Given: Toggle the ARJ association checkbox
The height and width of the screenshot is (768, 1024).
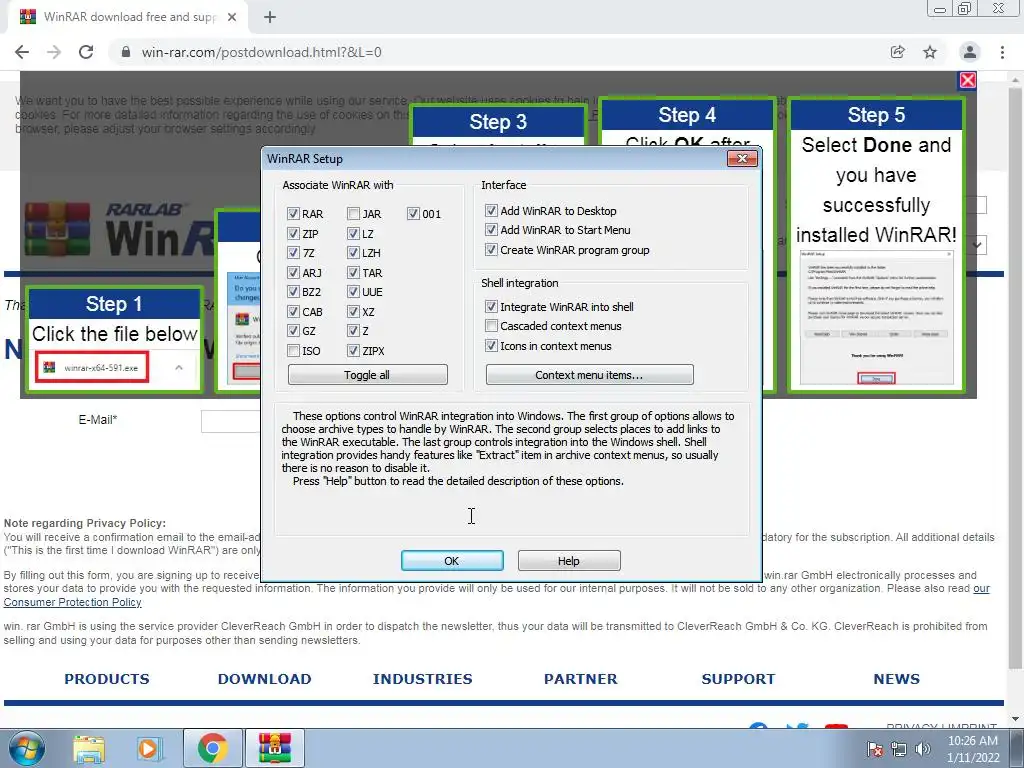Looking at the screenshot, I should (x=293, y=272).
